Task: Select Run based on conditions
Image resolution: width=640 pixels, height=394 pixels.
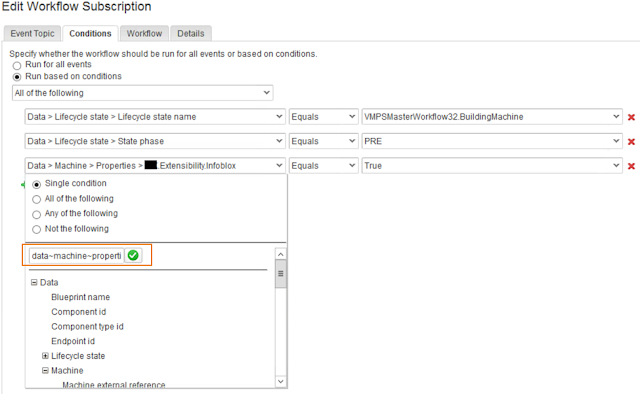Action: tap(17, 77)
